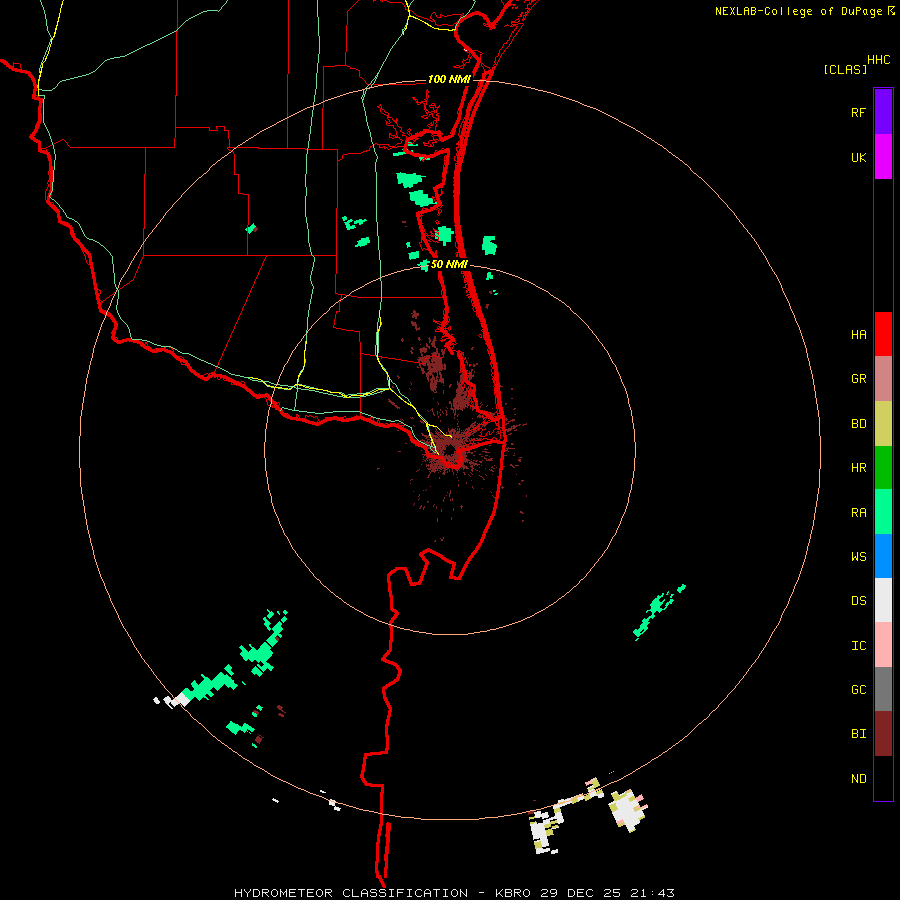Click the HR green legend swatch

point(883,468)
